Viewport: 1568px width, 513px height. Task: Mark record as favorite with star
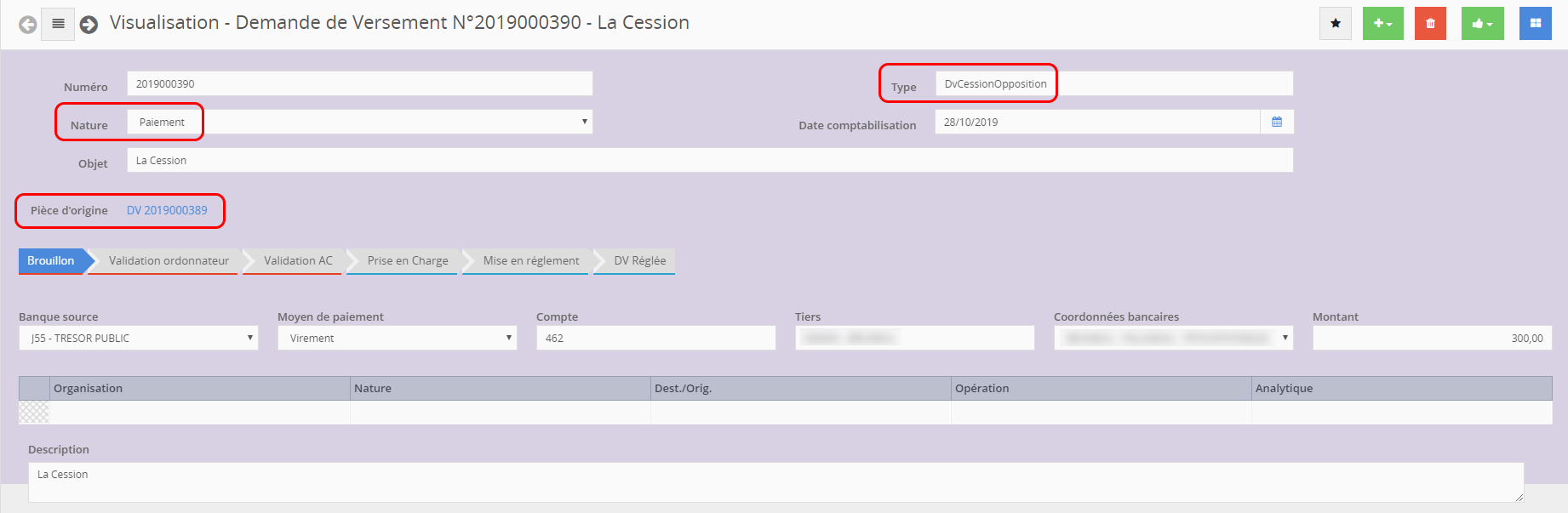1335,24
